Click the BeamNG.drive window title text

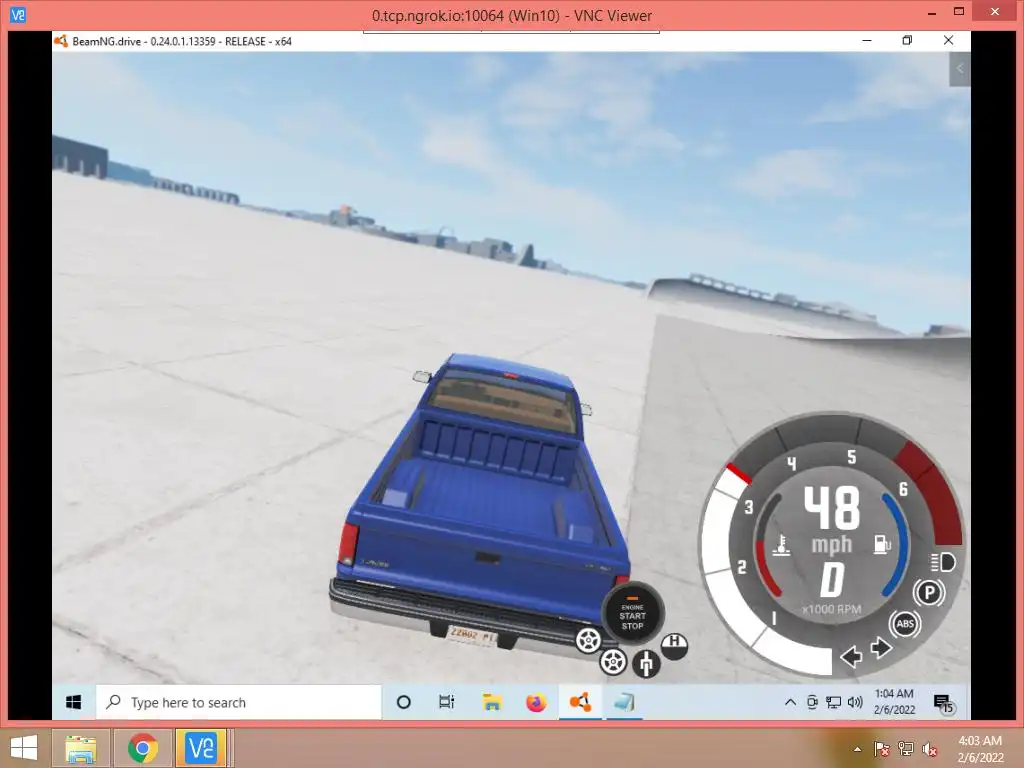(x=182, y=41)
